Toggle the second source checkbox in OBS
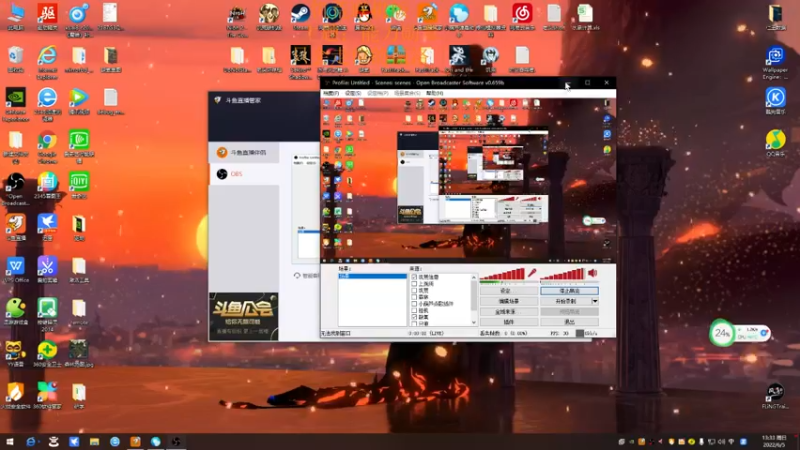The image size is (800, 450). tap(415, 283)
